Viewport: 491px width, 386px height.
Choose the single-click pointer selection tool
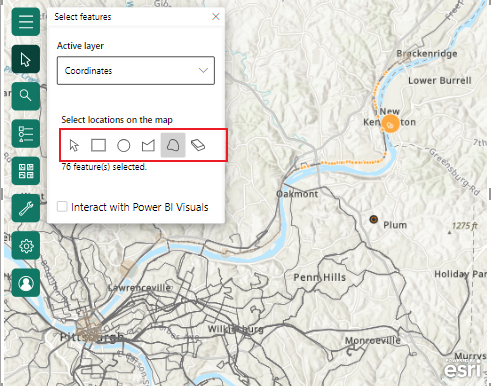(74, 145)
